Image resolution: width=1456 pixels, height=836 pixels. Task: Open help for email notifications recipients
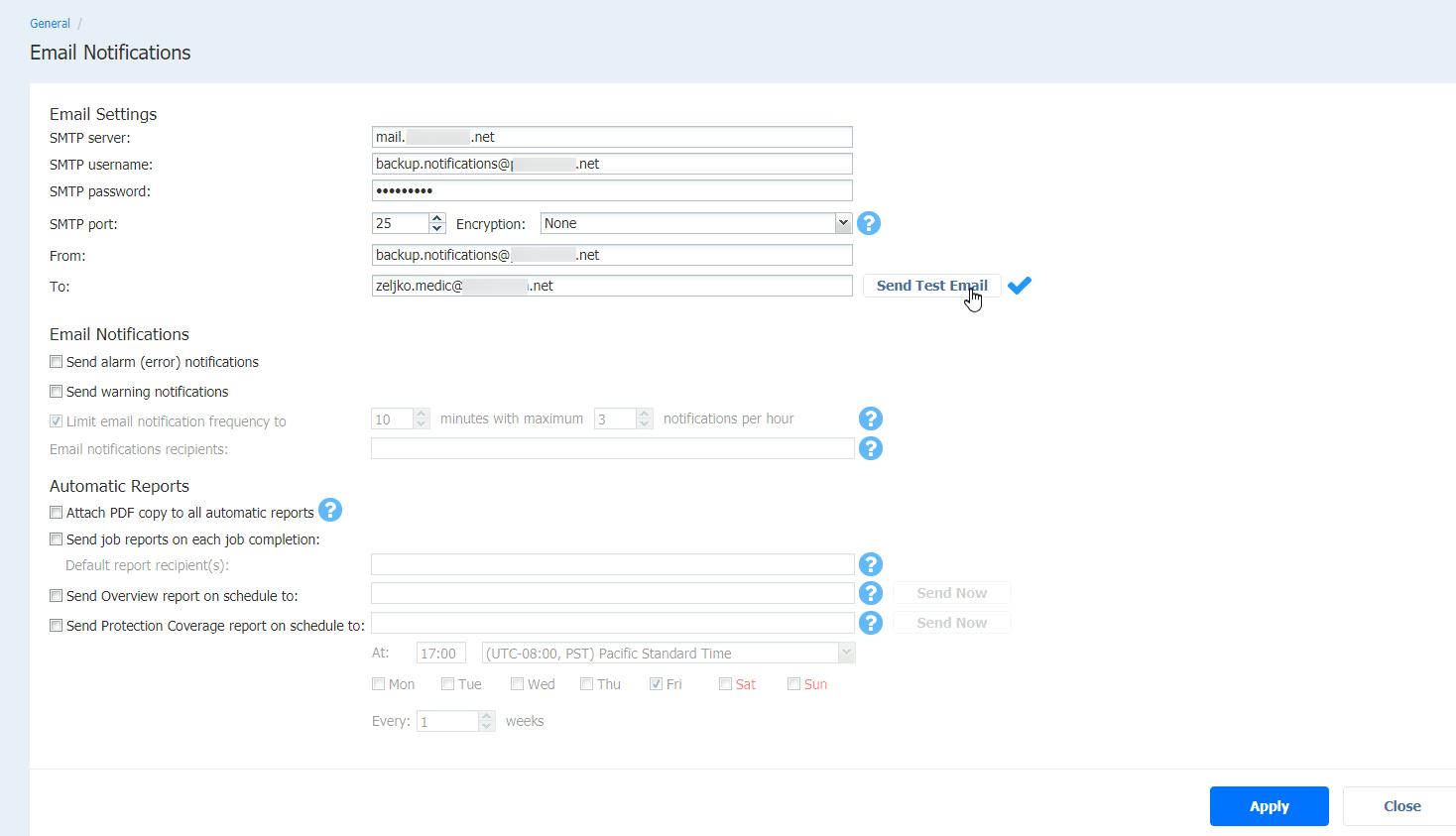pos(871,448)
